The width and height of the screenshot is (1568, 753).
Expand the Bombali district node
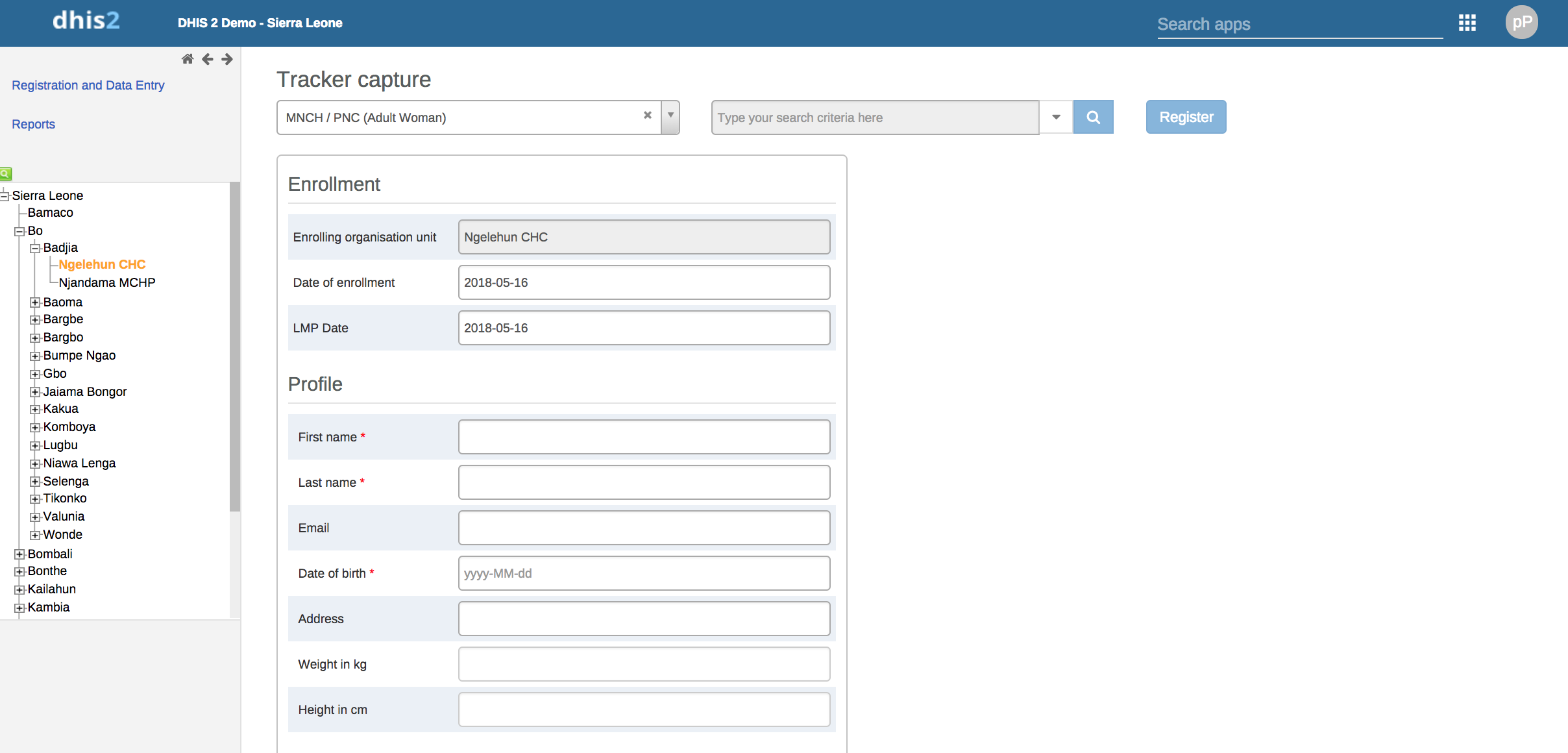[19, 554]
